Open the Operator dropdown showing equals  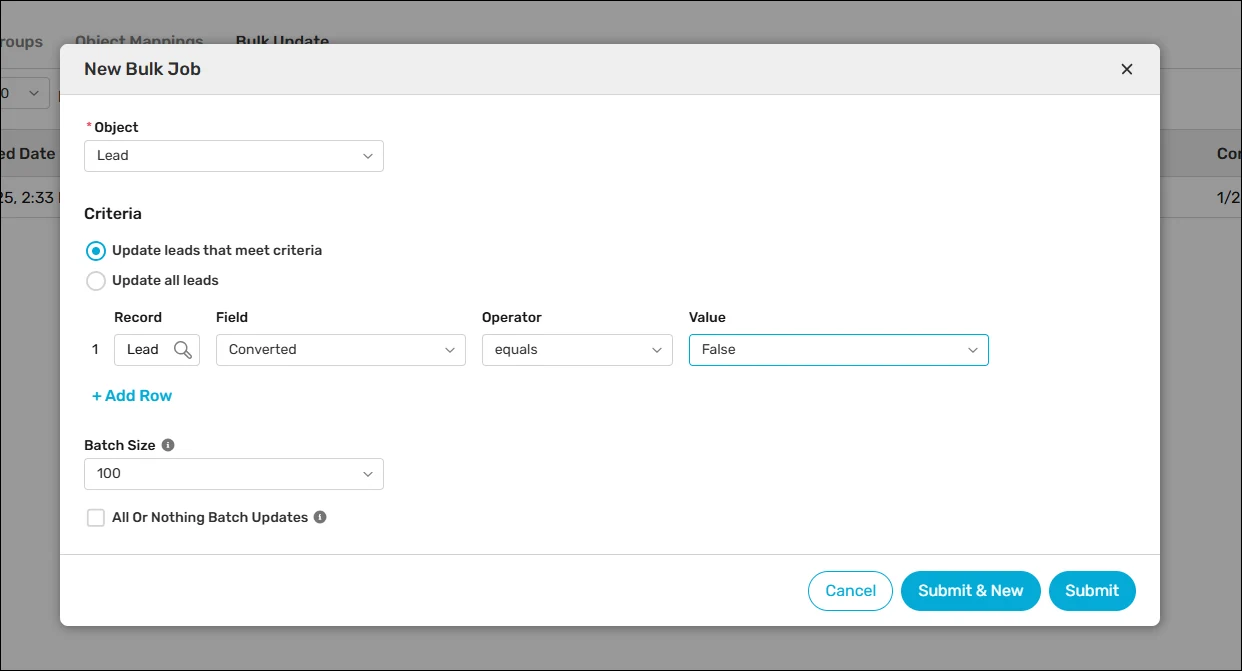[577, 350]
